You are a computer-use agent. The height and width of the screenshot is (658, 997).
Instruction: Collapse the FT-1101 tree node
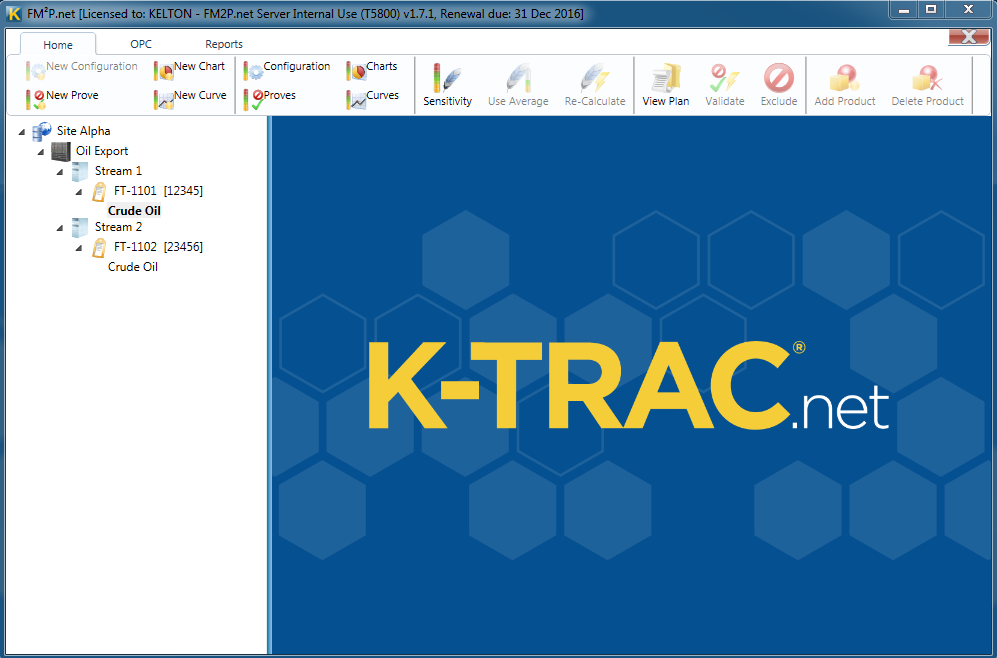tap(79, 192)
